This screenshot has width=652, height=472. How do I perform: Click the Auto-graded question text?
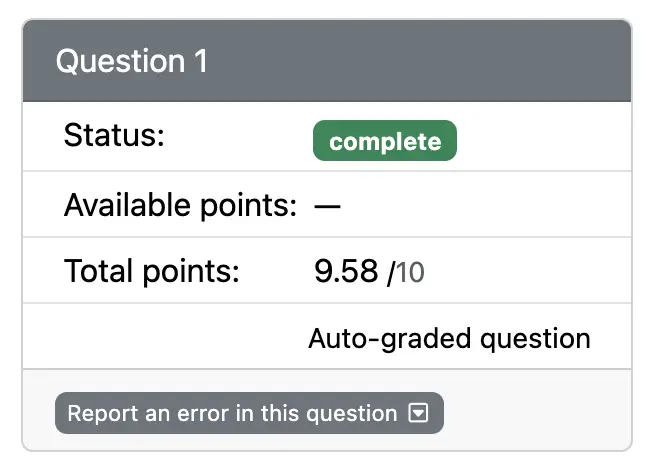coord(449,338)
